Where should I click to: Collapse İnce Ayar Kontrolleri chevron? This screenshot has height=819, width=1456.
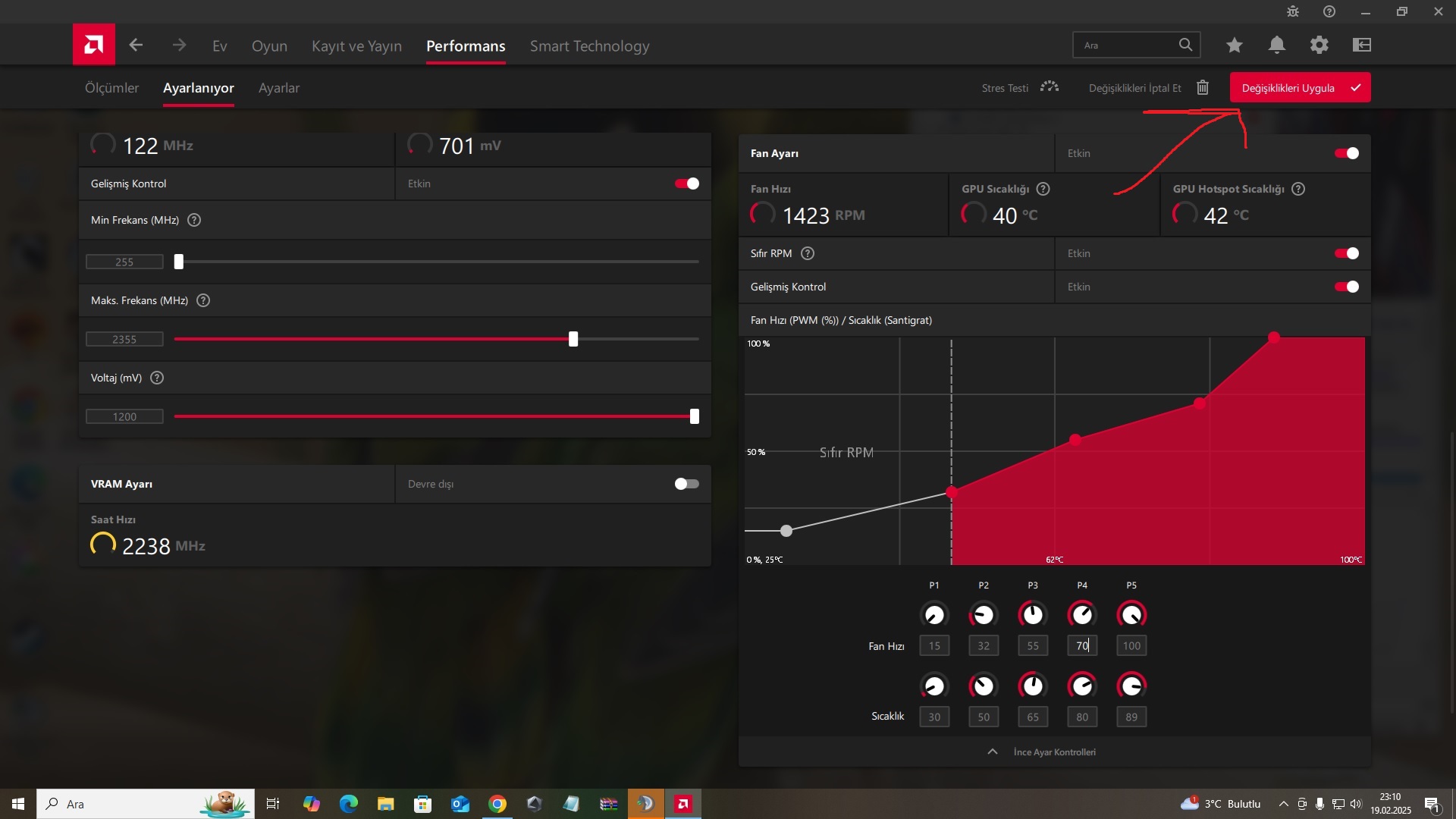tap(992, 752)
